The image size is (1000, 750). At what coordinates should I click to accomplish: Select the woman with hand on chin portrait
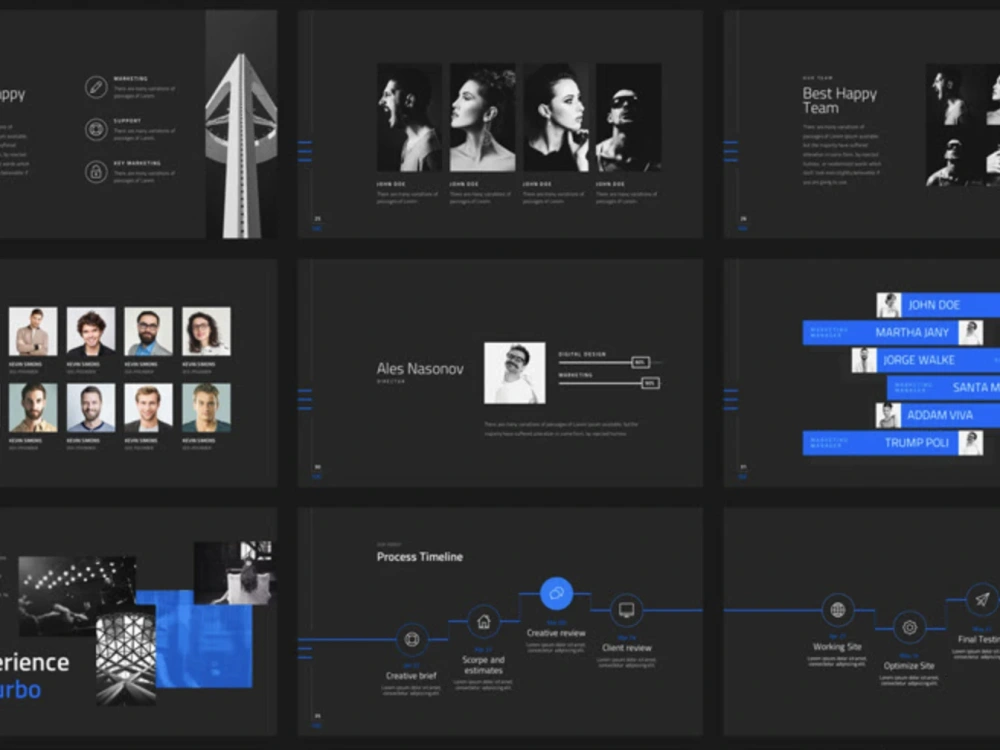coord(556,117)
